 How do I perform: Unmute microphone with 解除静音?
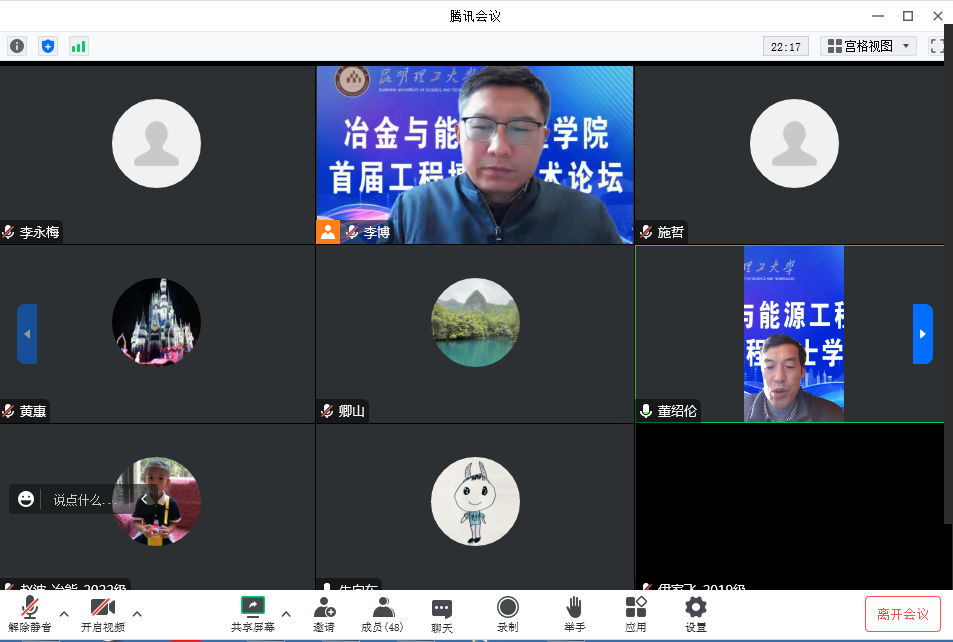click(30, 613)
